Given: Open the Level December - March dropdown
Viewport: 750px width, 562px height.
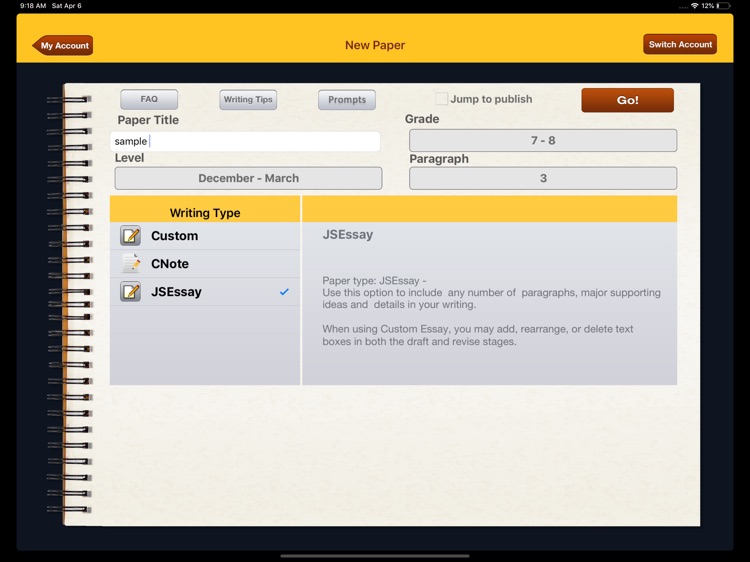Looking at the screenshot, I should click(248, 178).
